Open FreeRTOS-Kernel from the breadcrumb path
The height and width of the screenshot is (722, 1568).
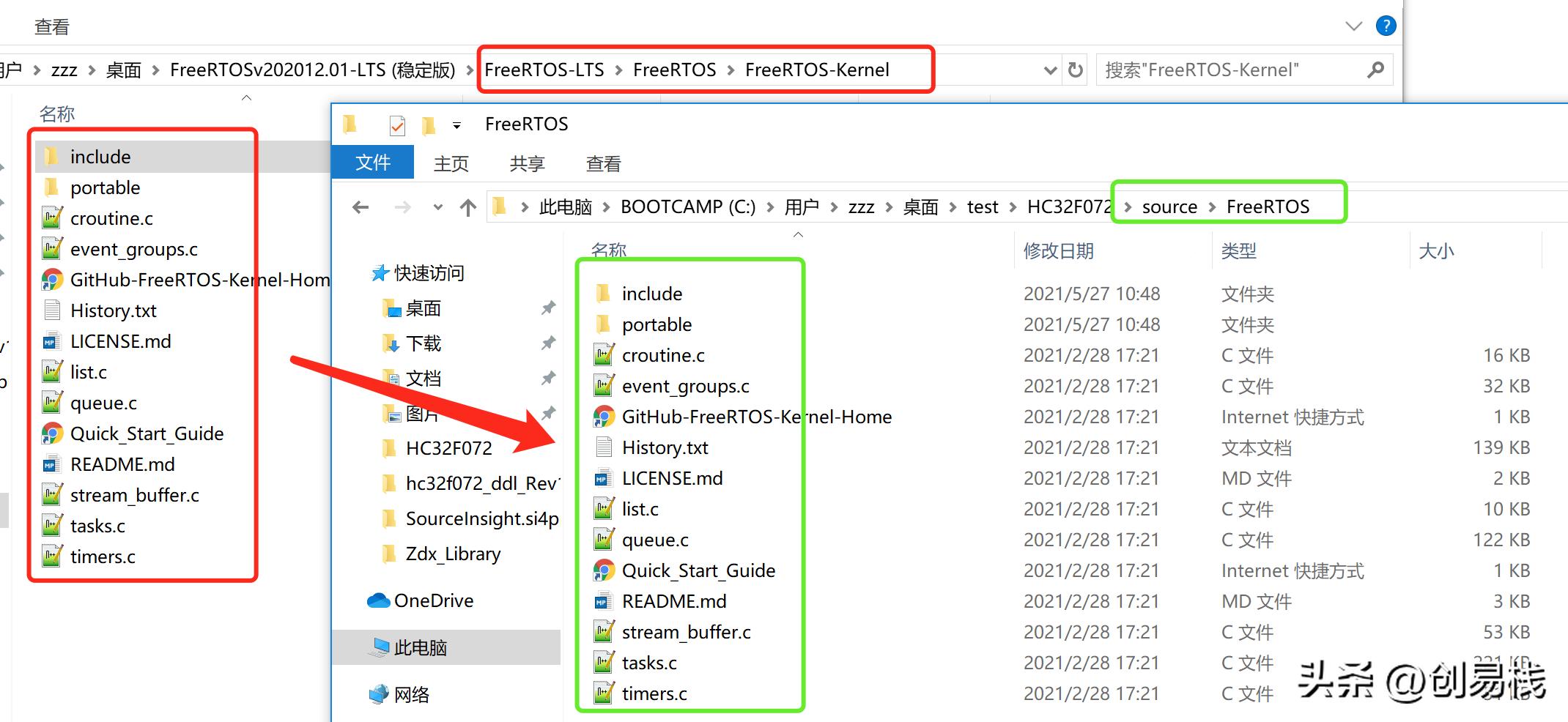pos(816,70)
